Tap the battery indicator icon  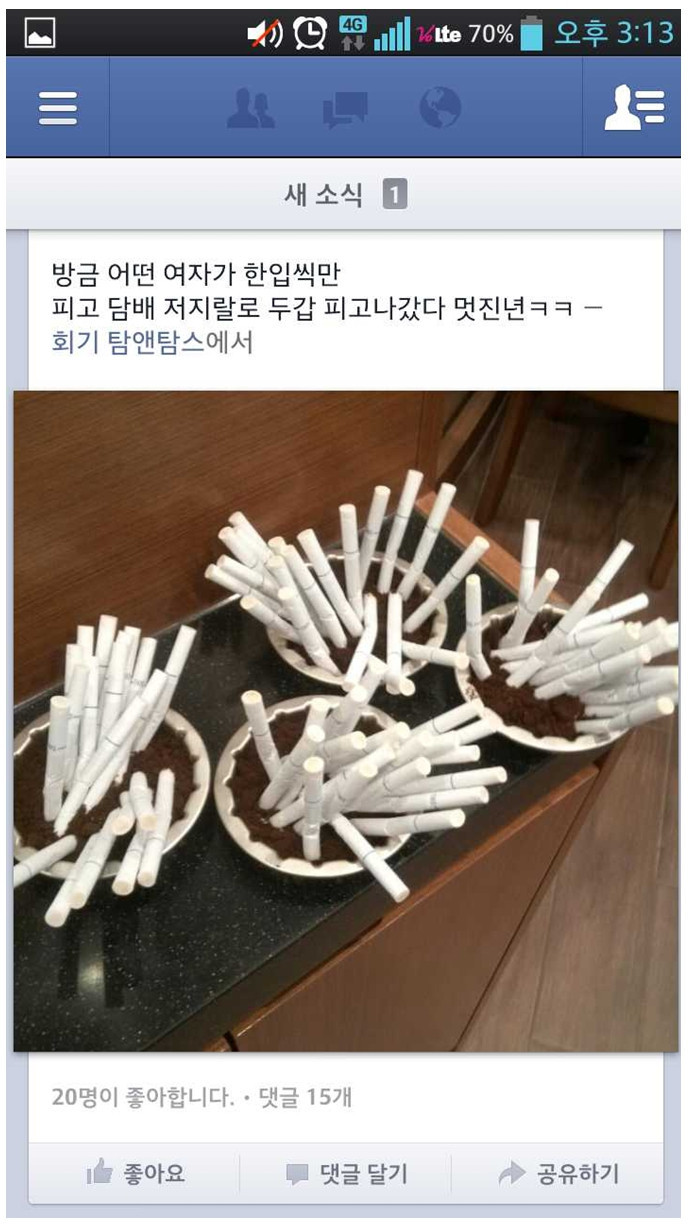[532, 35]
